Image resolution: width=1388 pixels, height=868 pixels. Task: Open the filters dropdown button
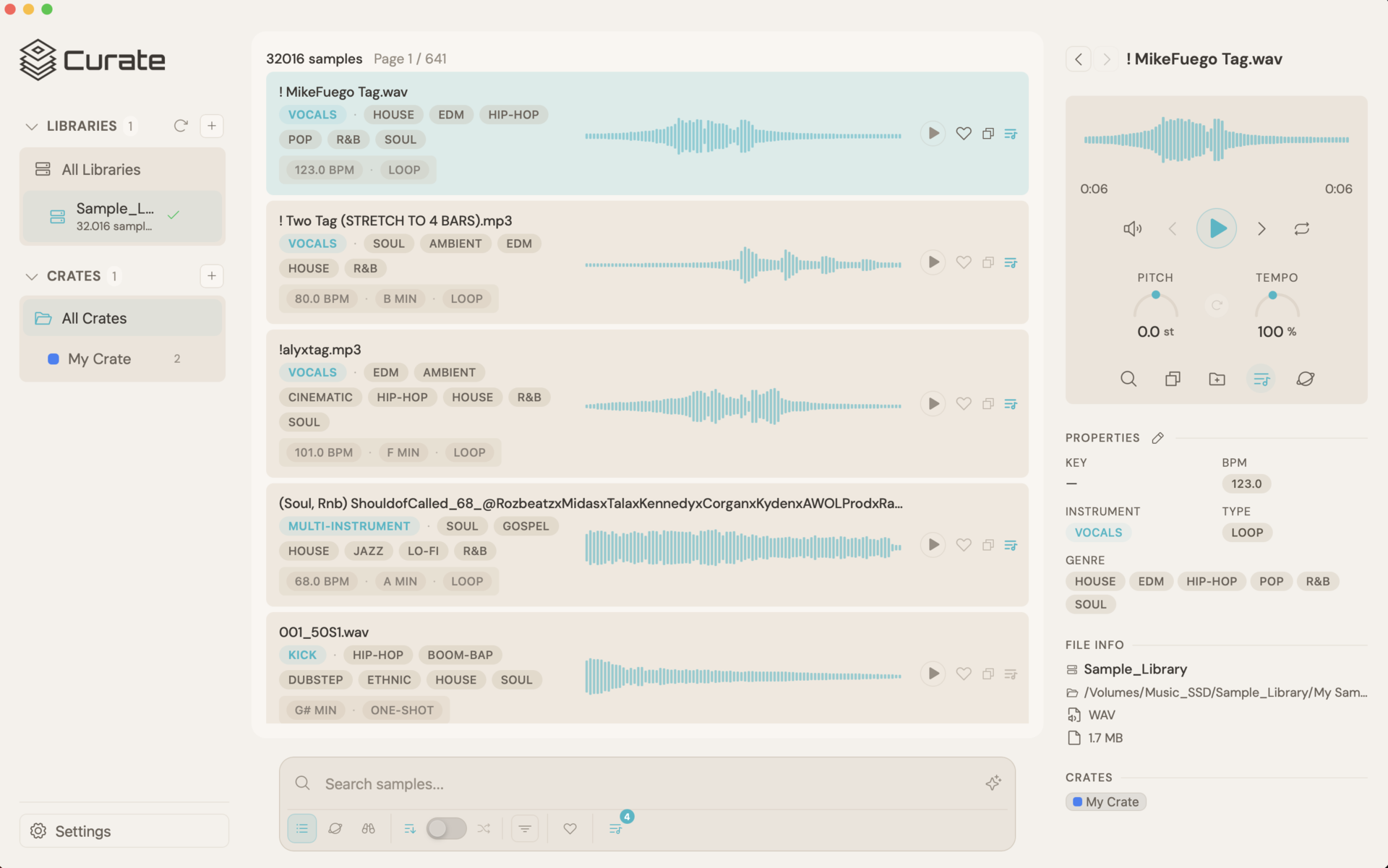click(525, 829)
